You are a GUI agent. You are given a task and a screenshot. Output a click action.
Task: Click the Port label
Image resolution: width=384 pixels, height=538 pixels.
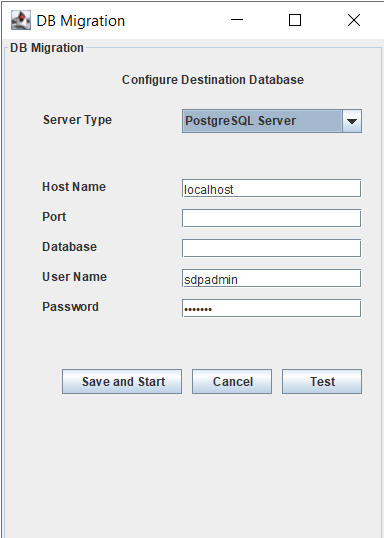[x=54, y=217]
